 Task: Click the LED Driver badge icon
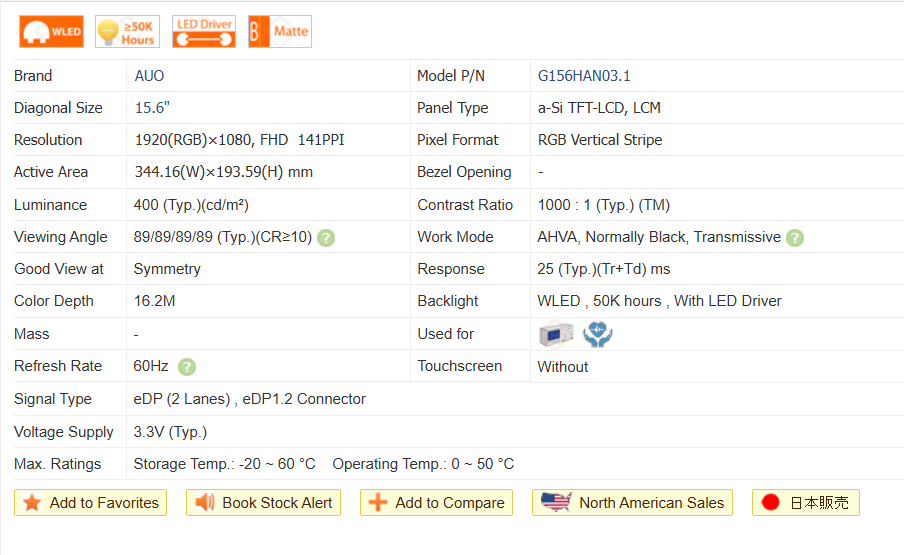coord(204,32)
